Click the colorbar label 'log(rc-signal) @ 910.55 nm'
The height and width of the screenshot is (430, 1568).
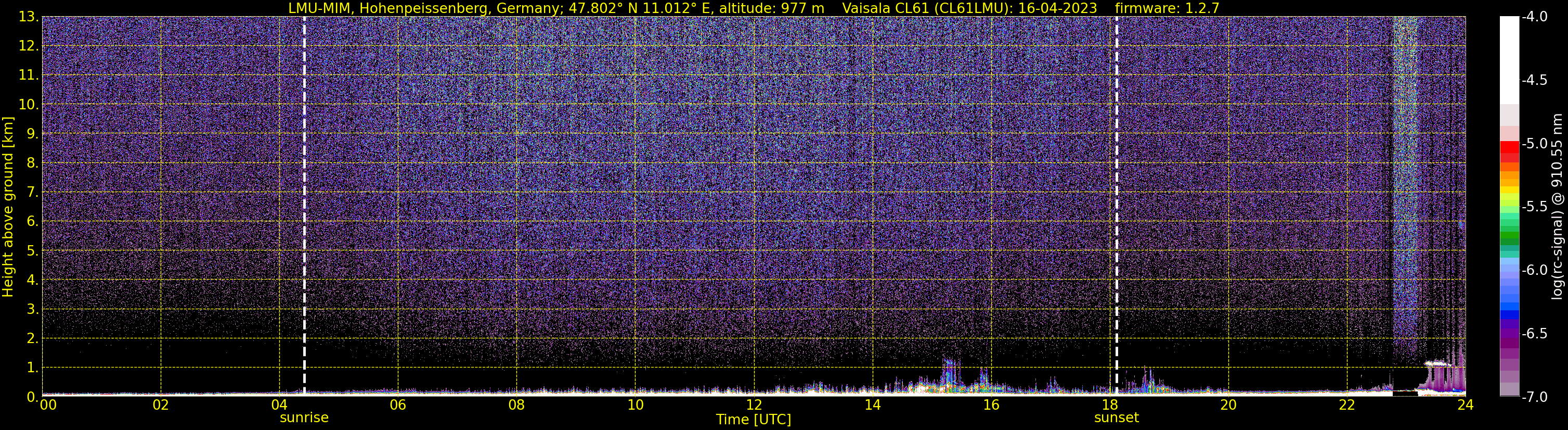click(1558, 207)
